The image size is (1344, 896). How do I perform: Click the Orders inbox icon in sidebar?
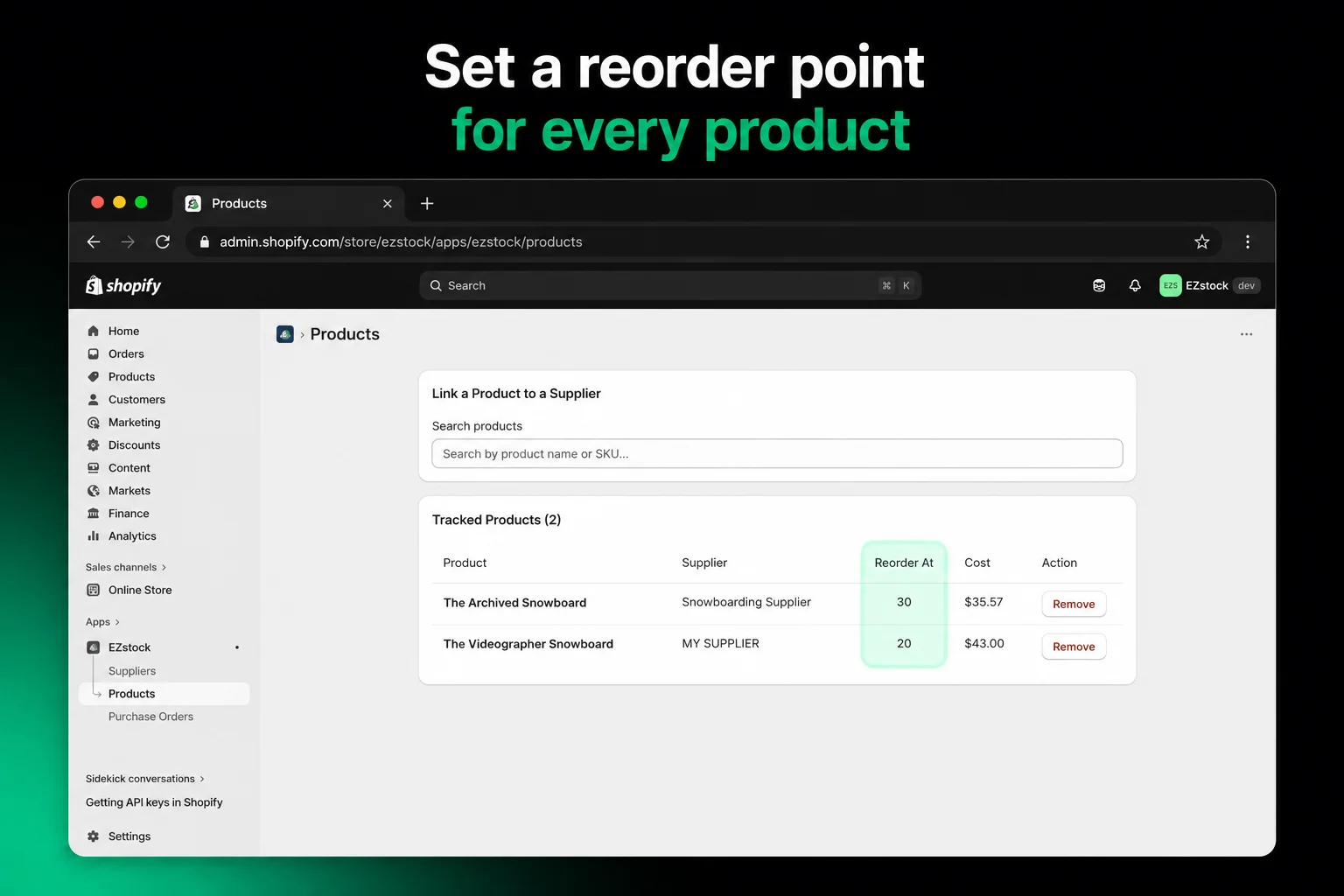pyautogui.click(x=94, y=353)
